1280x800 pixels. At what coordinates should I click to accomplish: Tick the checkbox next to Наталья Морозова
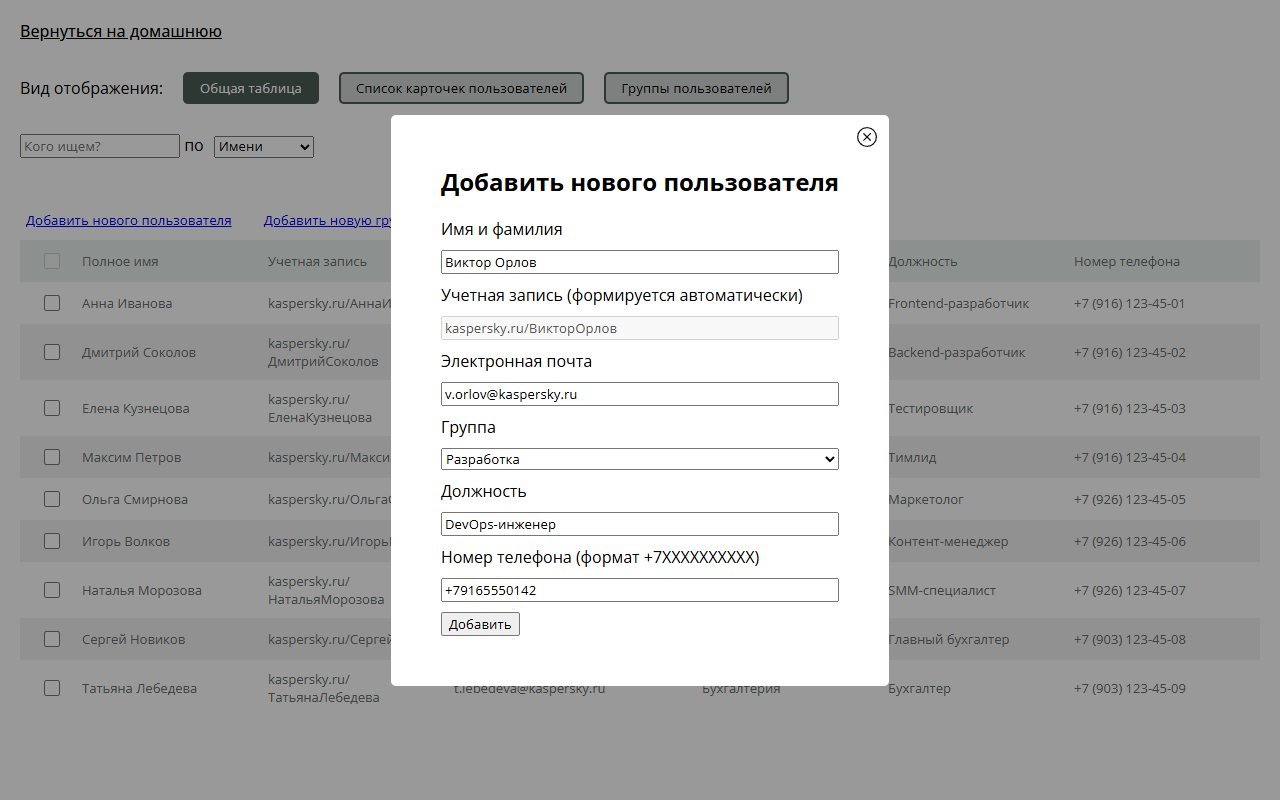point(52,590)
